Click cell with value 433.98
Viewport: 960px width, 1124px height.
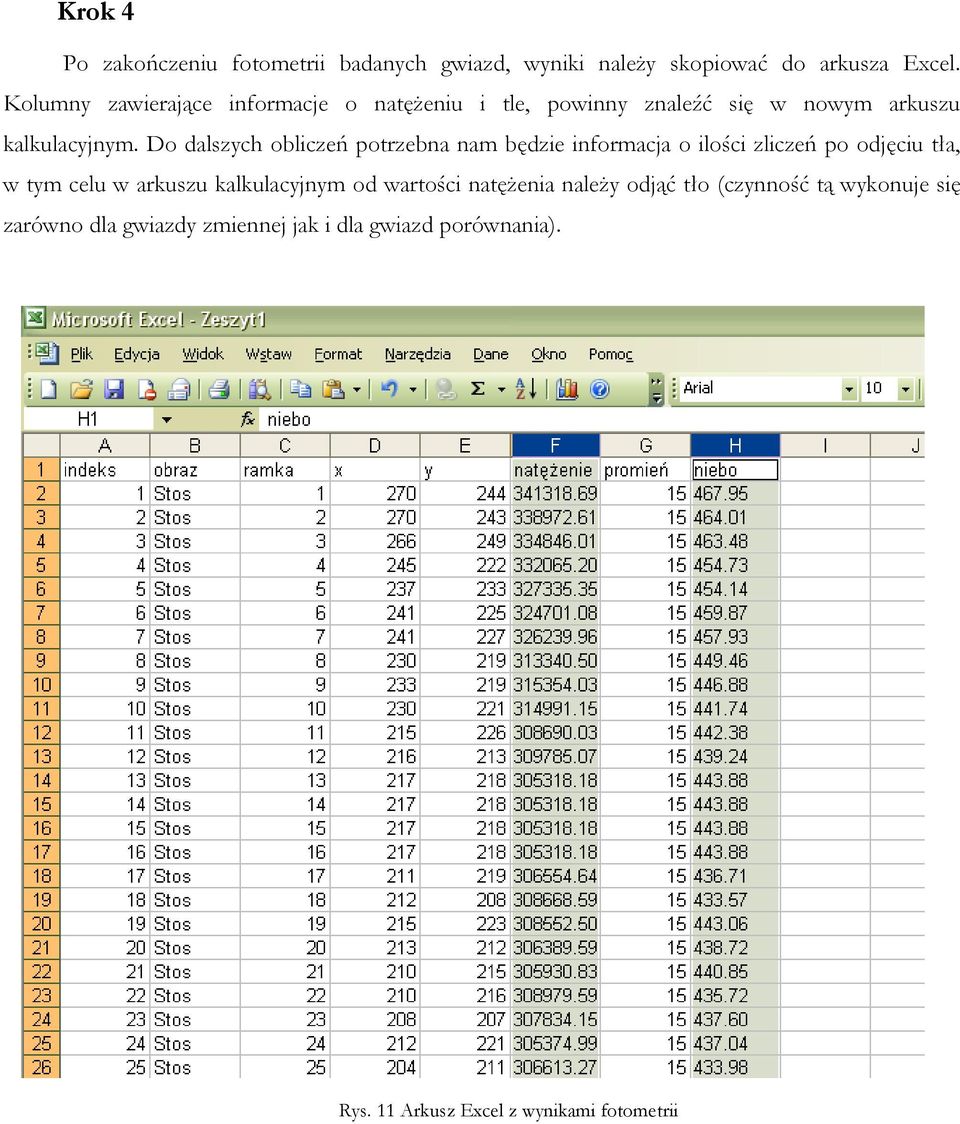coord(736,1067)
